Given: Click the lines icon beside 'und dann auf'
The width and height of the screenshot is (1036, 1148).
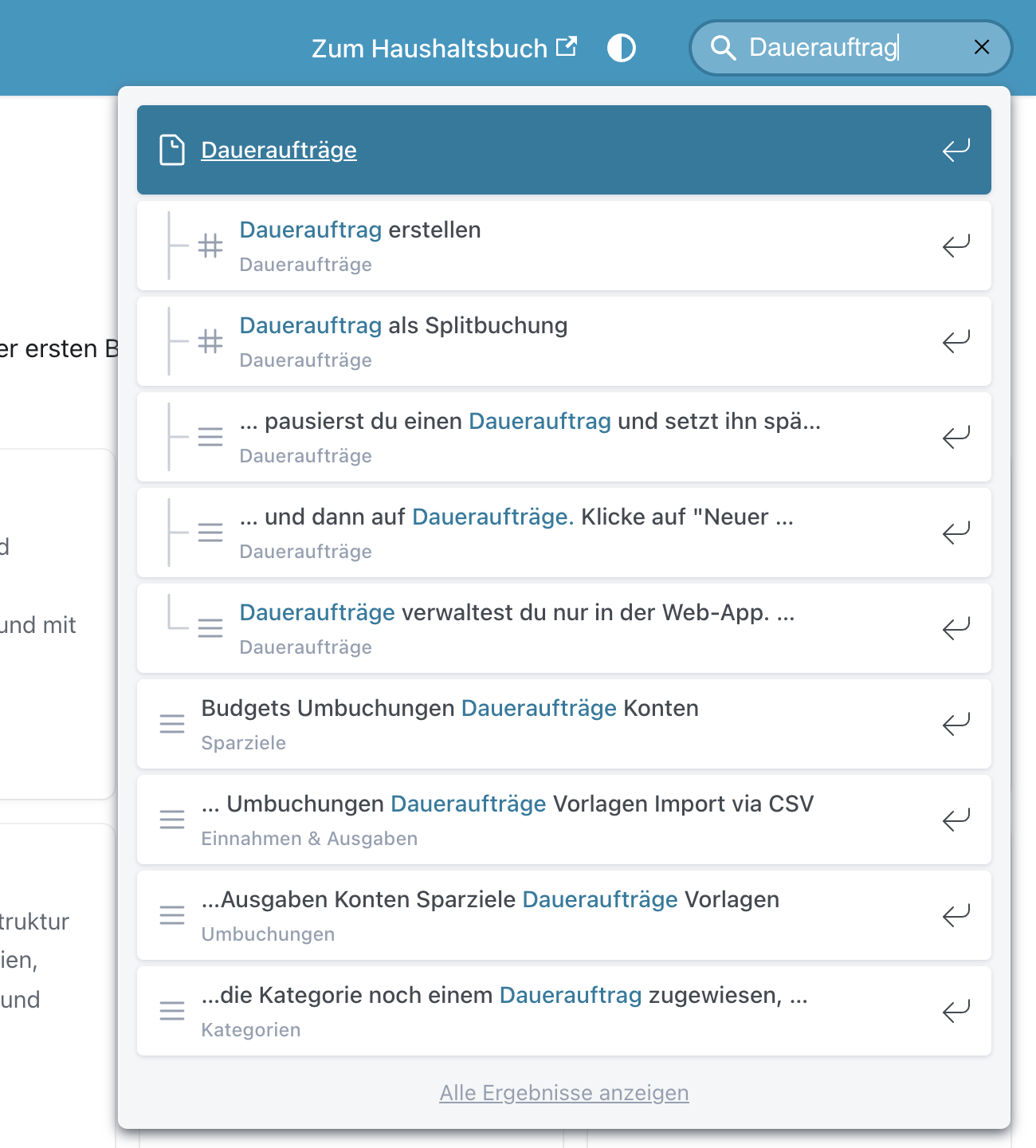Looking at the screenshot, I should 210,533.
